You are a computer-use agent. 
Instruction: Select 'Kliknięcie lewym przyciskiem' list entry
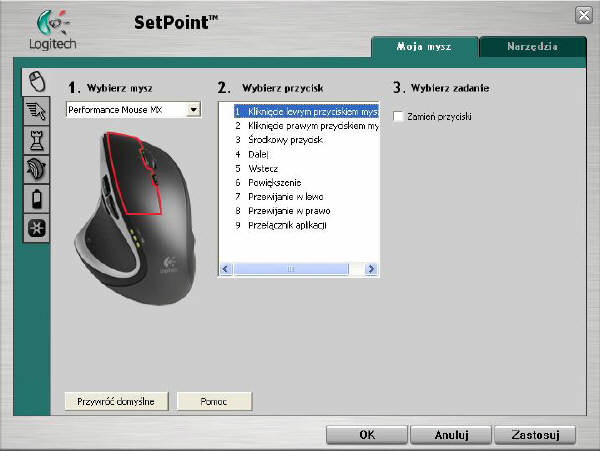(x=306, y=111)
